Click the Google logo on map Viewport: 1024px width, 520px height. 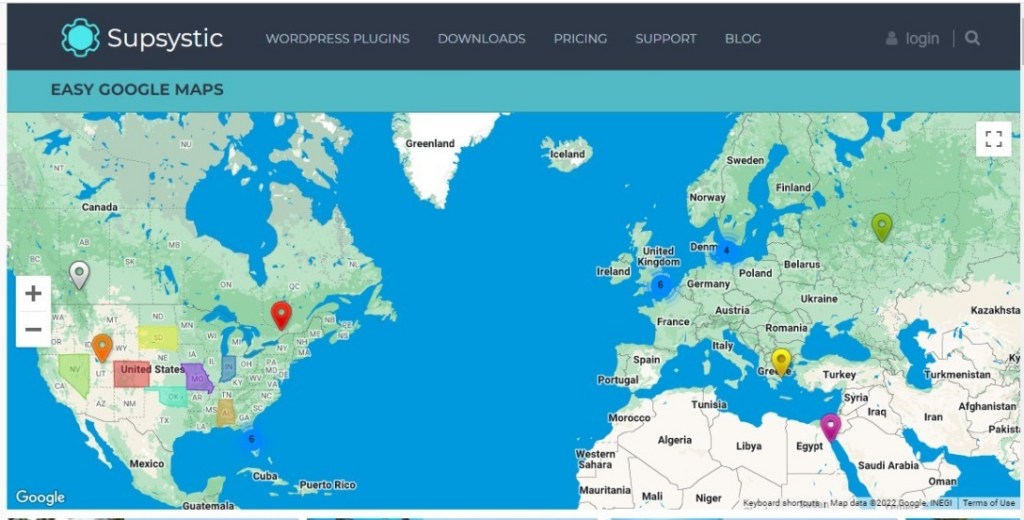pyautogui.click(x=40, y=498)
